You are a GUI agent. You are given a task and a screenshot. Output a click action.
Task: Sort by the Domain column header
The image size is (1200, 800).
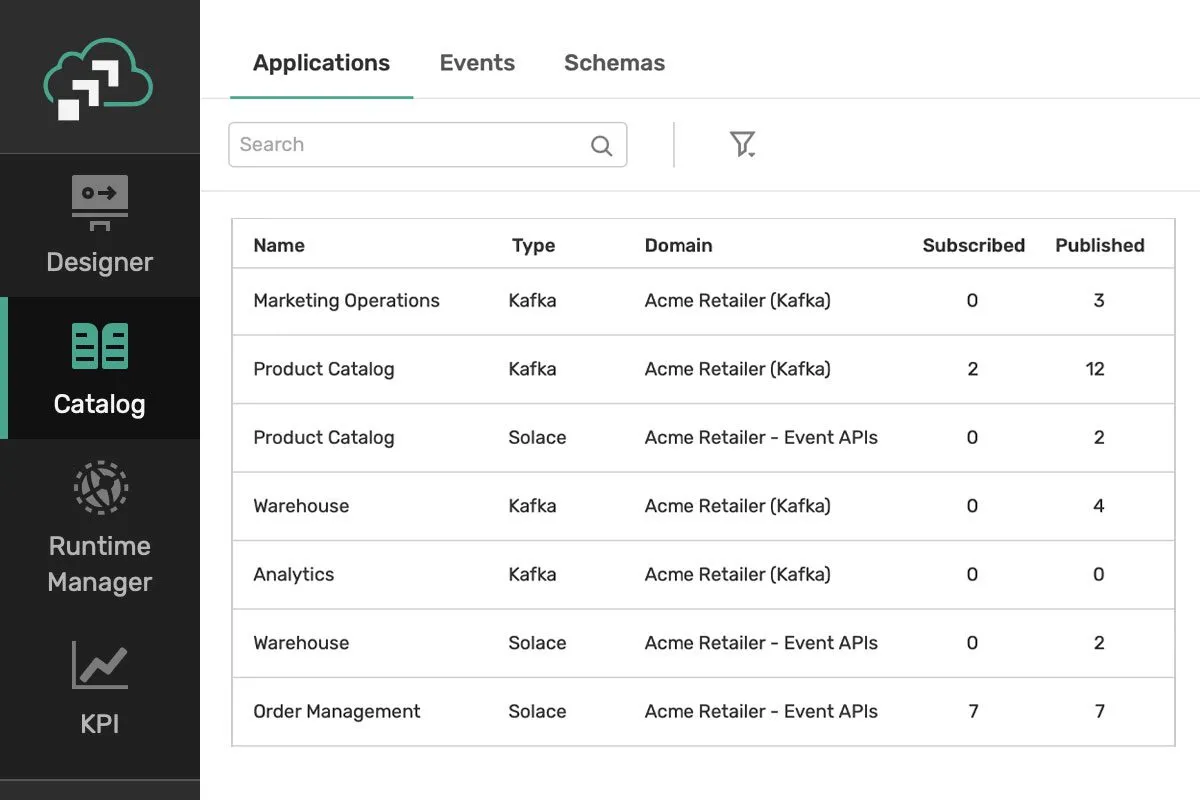coord(678,246)
